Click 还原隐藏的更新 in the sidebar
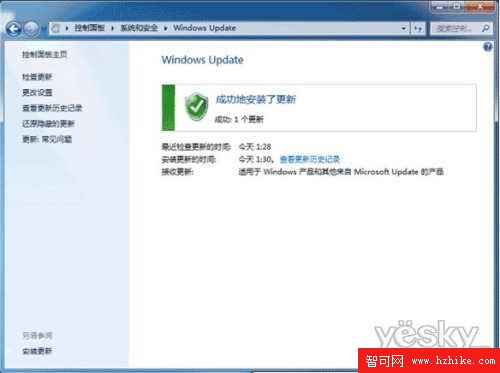Screen dimensions: 500x373 pos(48,124)
